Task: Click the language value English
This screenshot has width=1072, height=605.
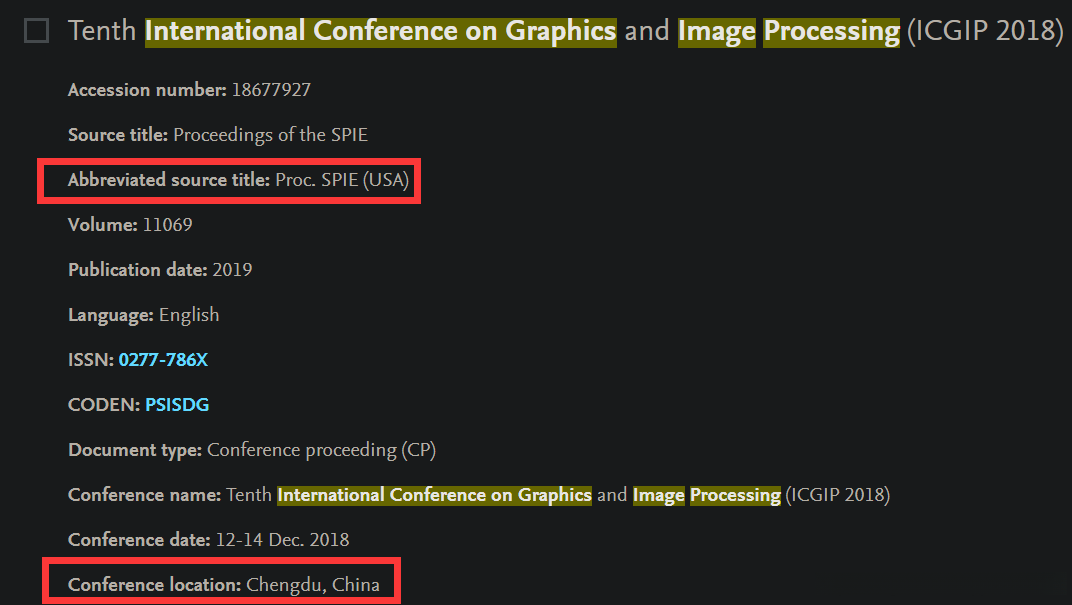Action: (x=189, y=315)
